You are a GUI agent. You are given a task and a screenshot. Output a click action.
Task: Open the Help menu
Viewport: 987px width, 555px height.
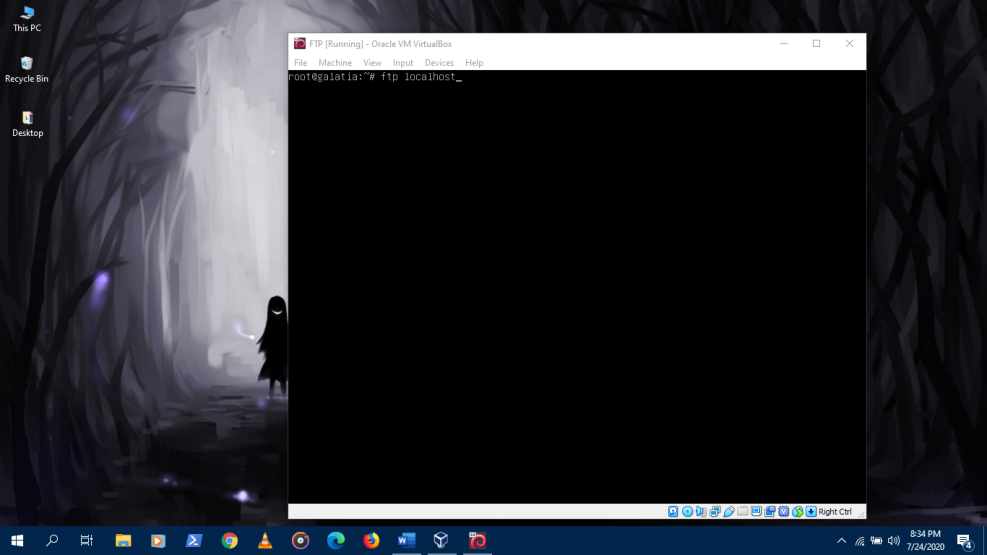point(474,63)
